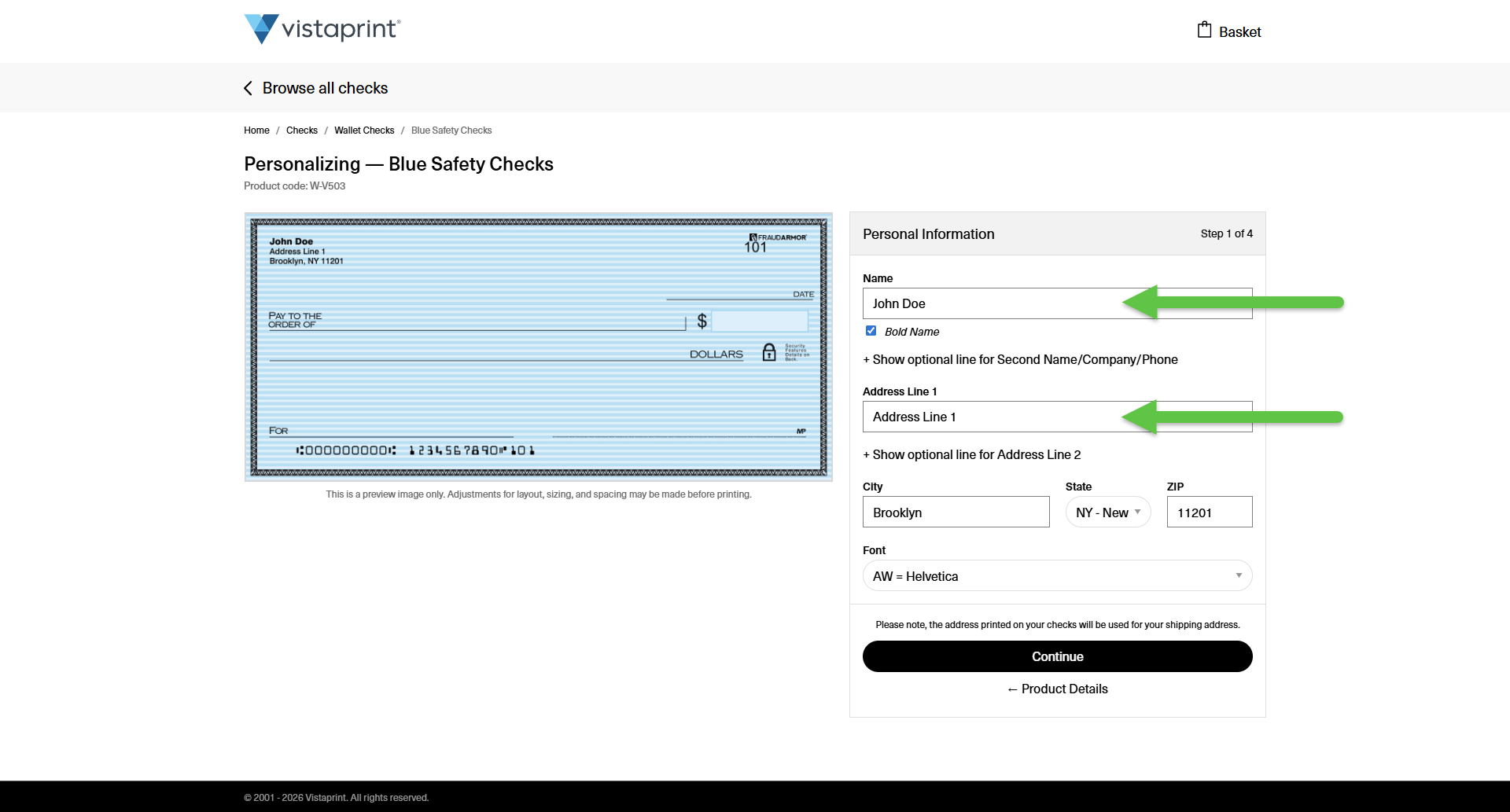Click the Vistaprint logo
1510x812 pixels.
click(322, 29)
